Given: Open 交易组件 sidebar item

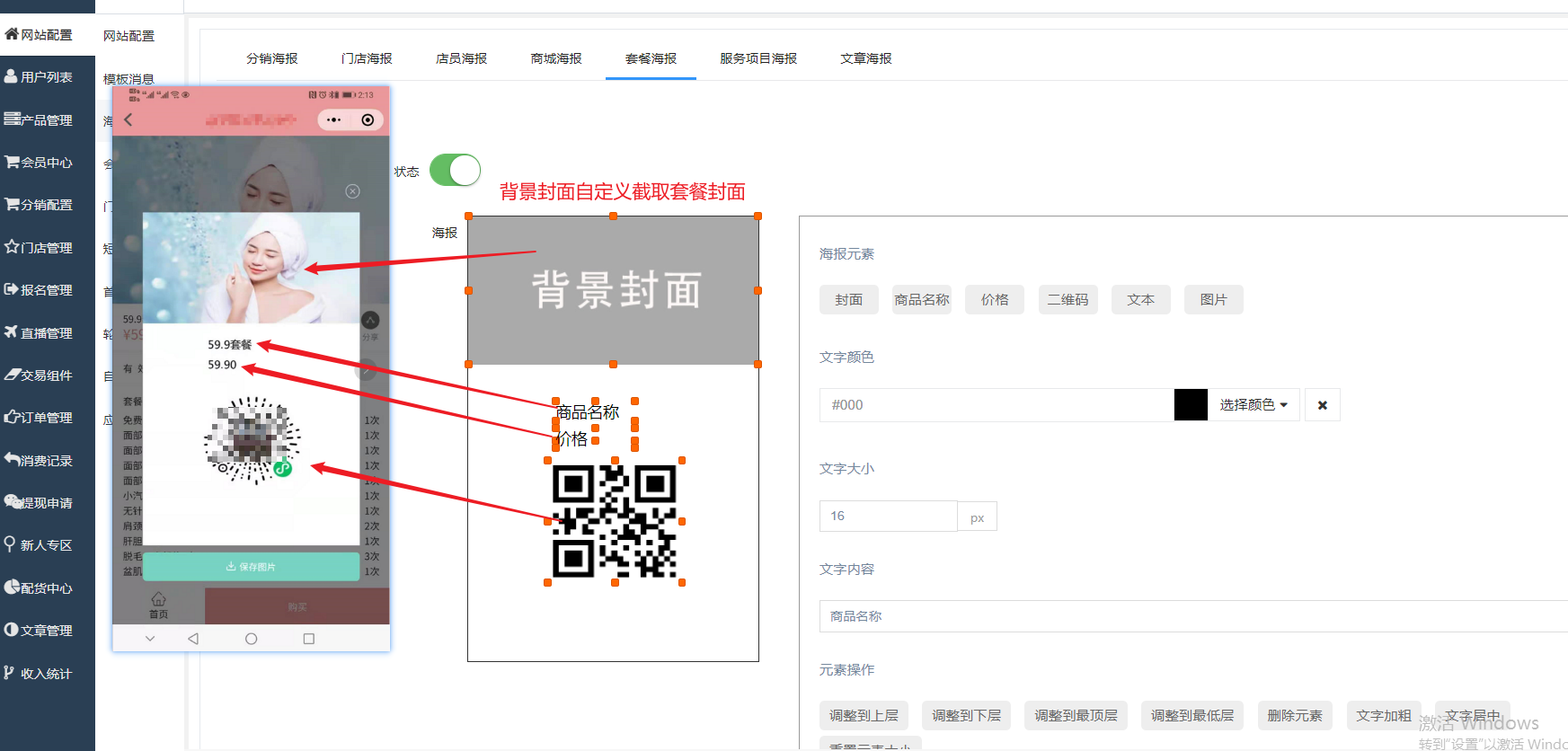Looking at the screenshot, I should (39, 375).
